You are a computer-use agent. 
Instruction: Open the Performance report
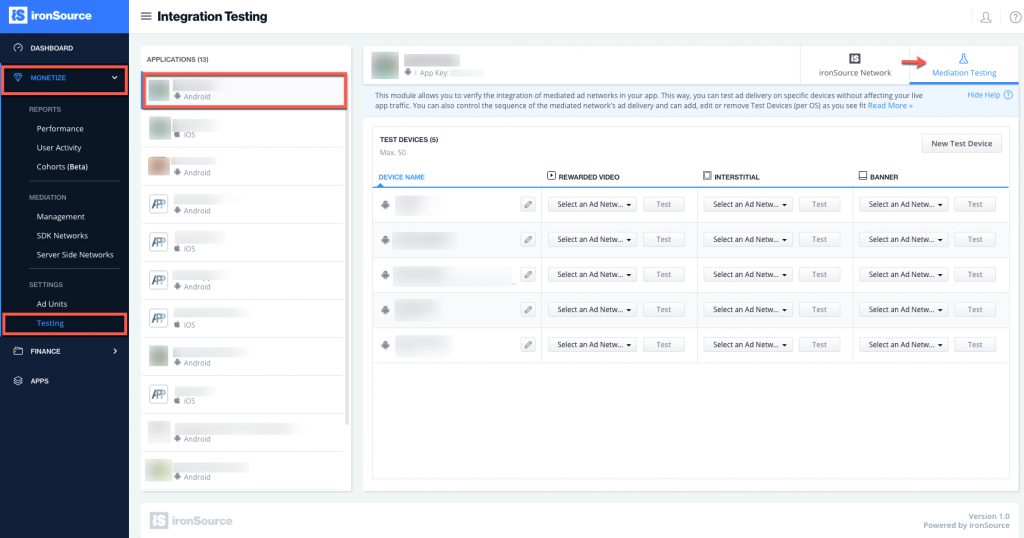(60, 129)
